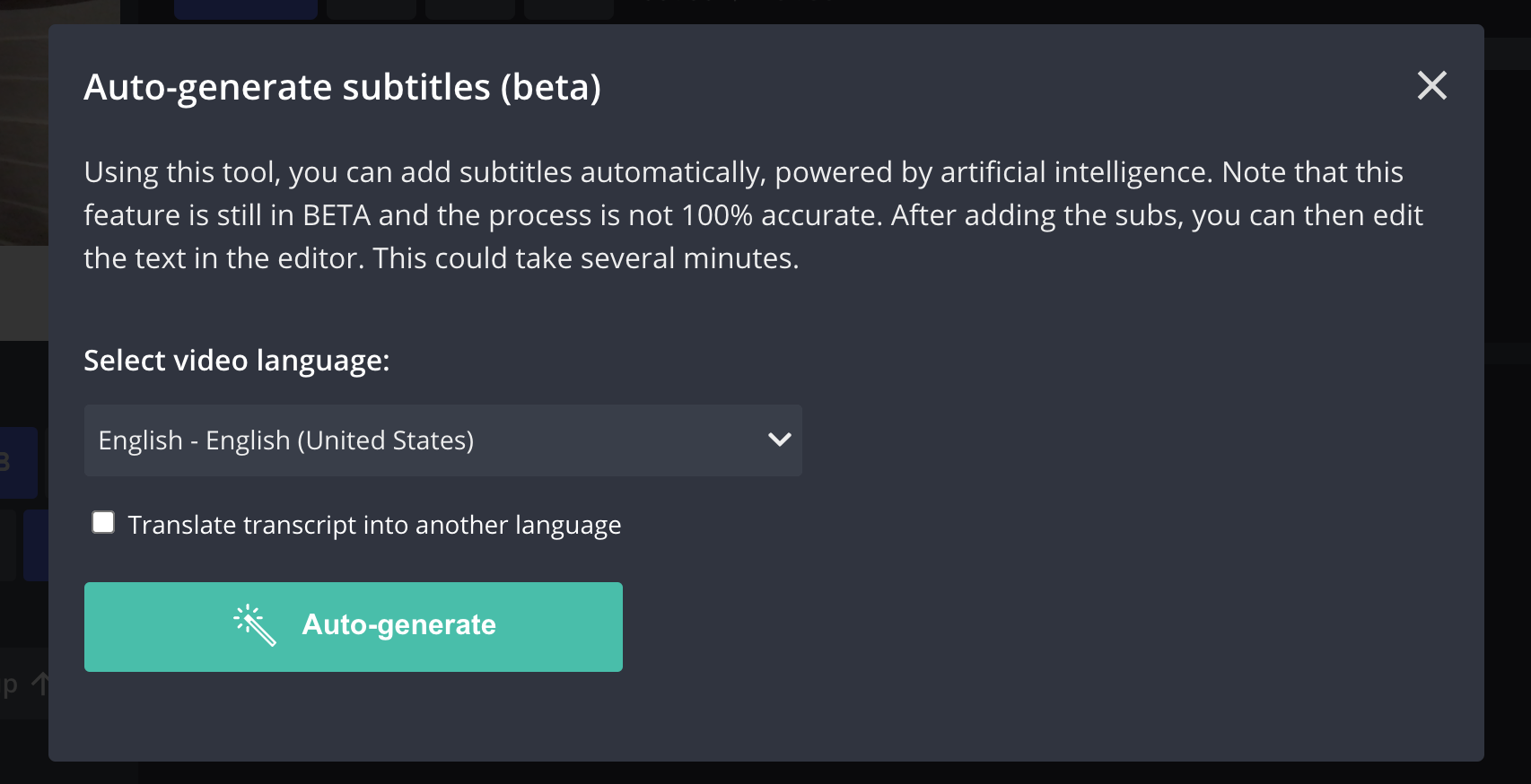Screen dimensions: 1531x784
Task: Close the Auto-generate subtitles dialog
Action: pos(1431,86)
